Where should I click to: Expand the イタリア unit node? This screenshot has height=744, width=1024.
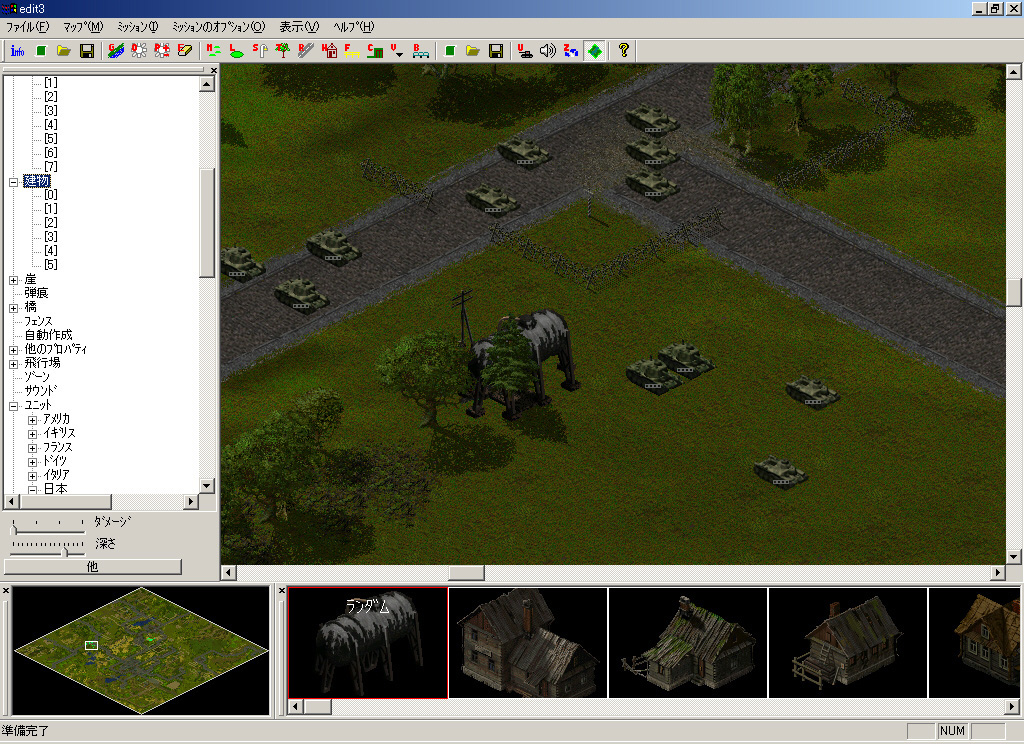pyautogui.click(x=32, y=476)
